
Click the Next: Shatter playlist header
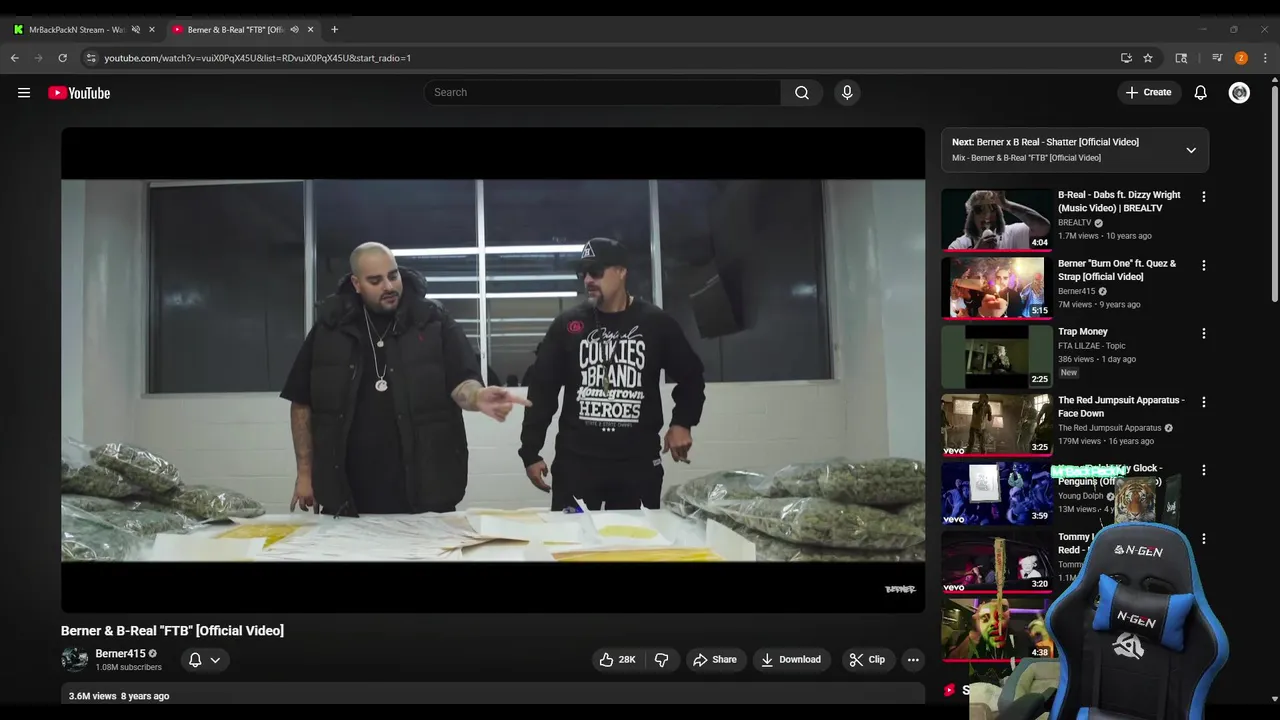click(x=1045, y=142)
